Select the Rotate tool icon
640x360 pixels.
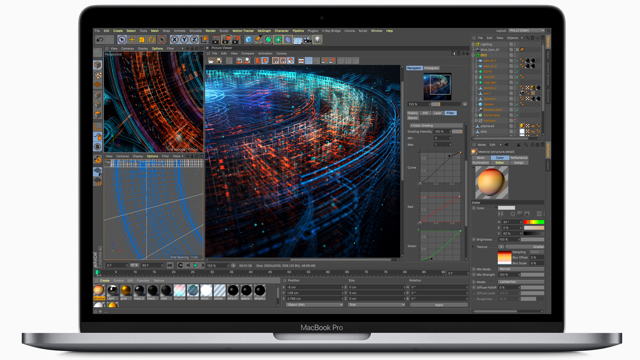click(151, 40)
